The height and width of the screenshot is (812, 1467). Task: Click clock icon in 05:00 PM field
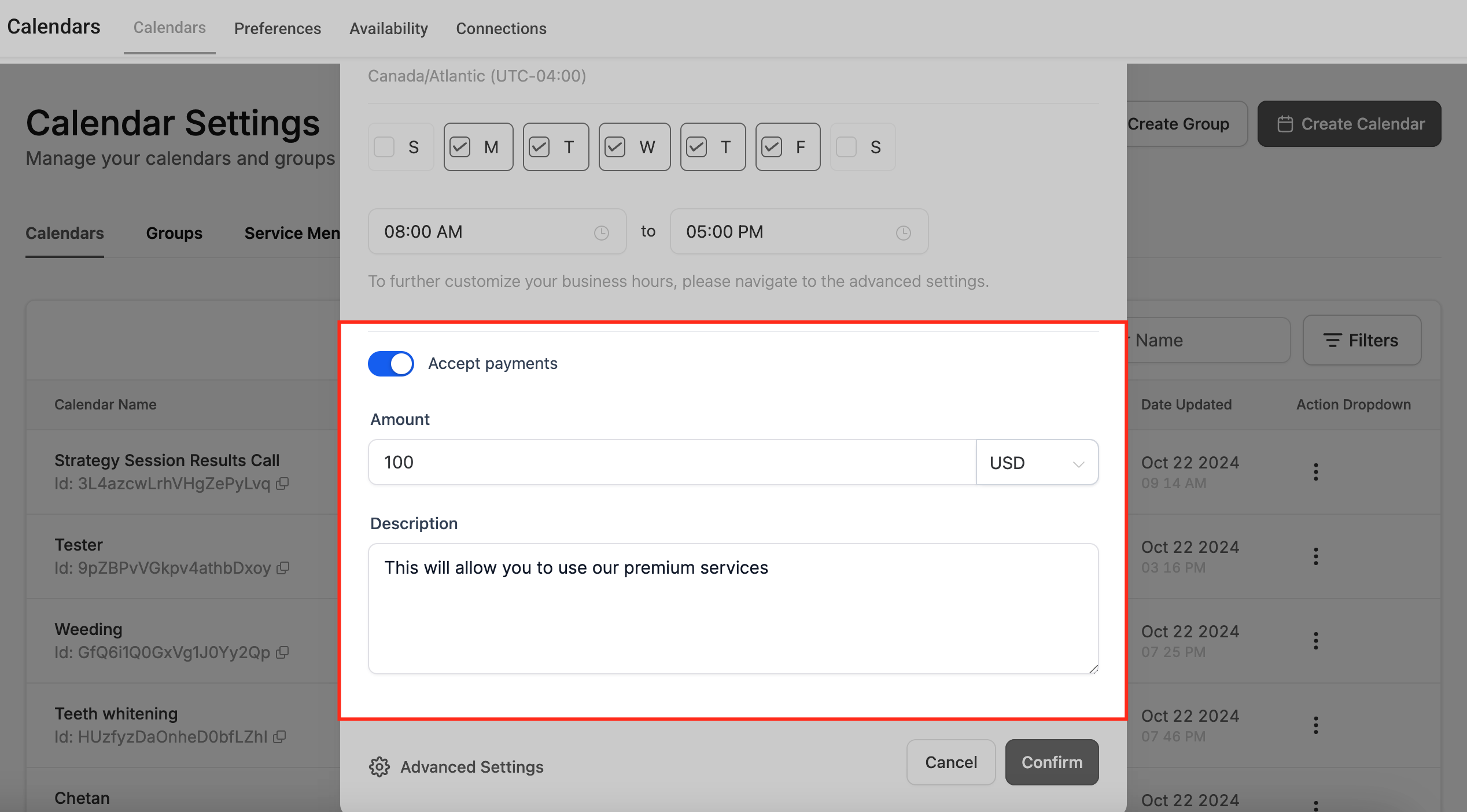point(903,232)
